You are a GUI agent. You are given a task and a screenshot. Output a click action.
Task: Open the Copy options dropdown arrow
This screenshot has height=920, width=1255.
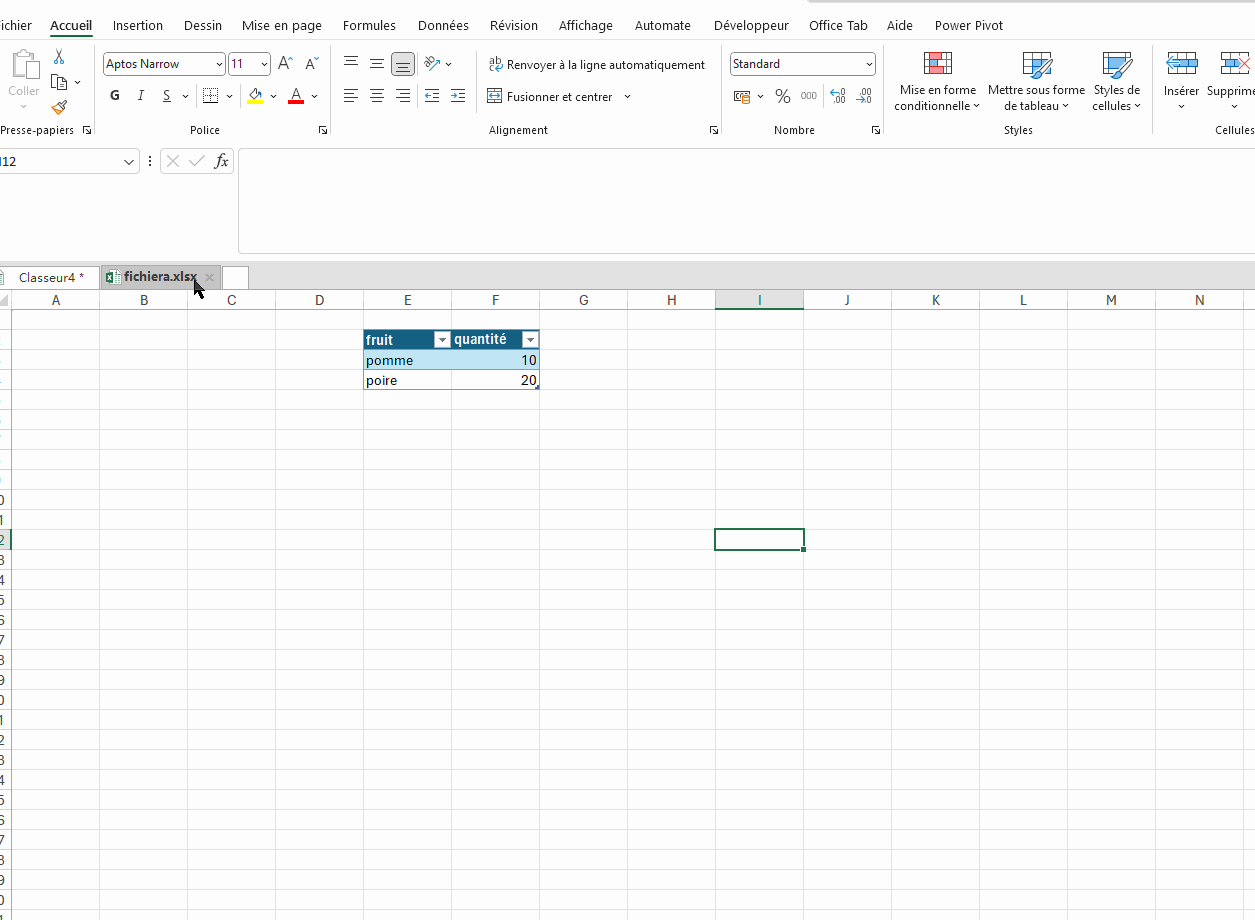(77, 82)
